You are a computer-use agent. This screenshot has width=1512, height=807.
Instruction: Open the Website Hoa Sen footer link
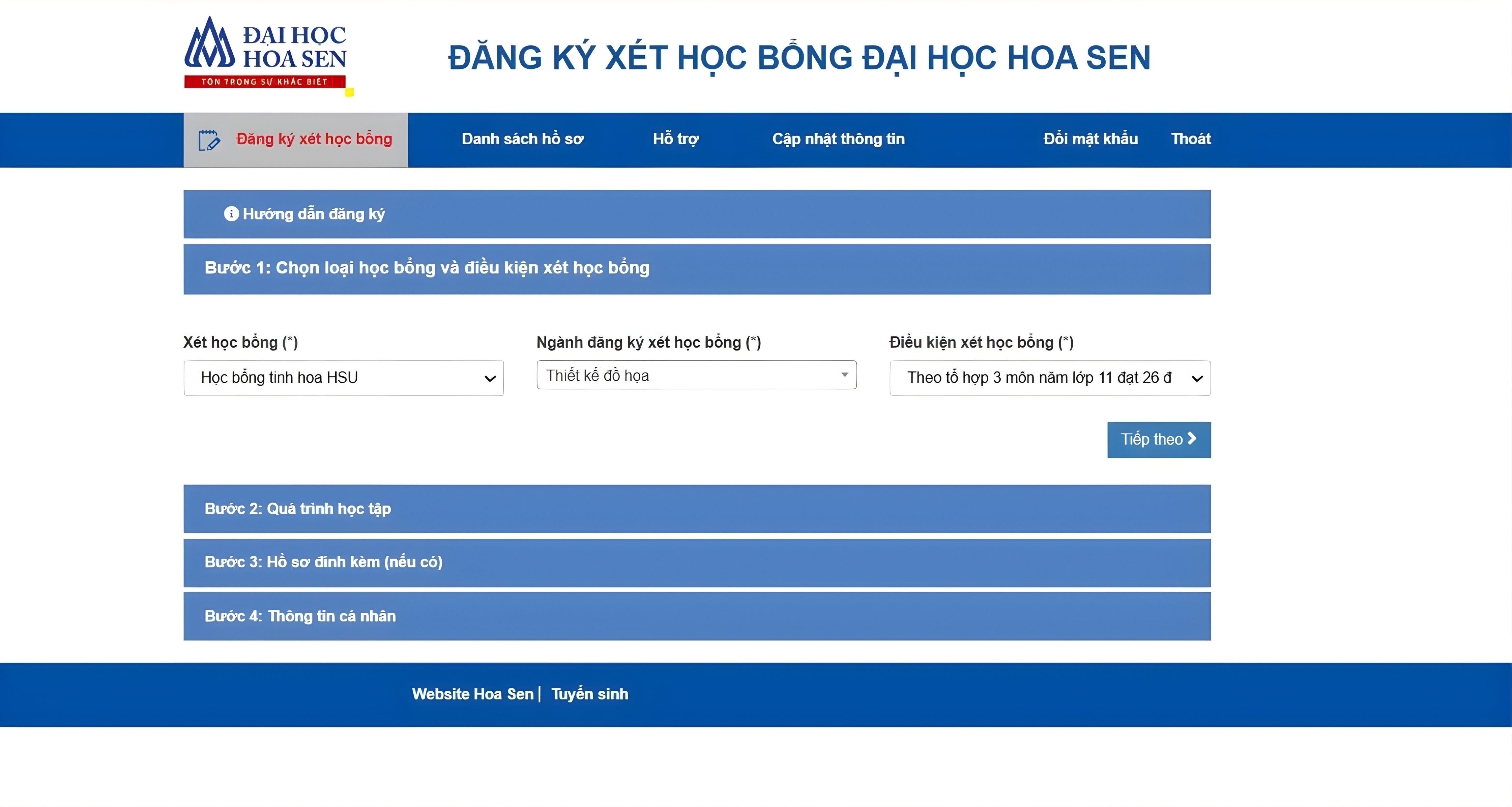(x=473, y=694)
